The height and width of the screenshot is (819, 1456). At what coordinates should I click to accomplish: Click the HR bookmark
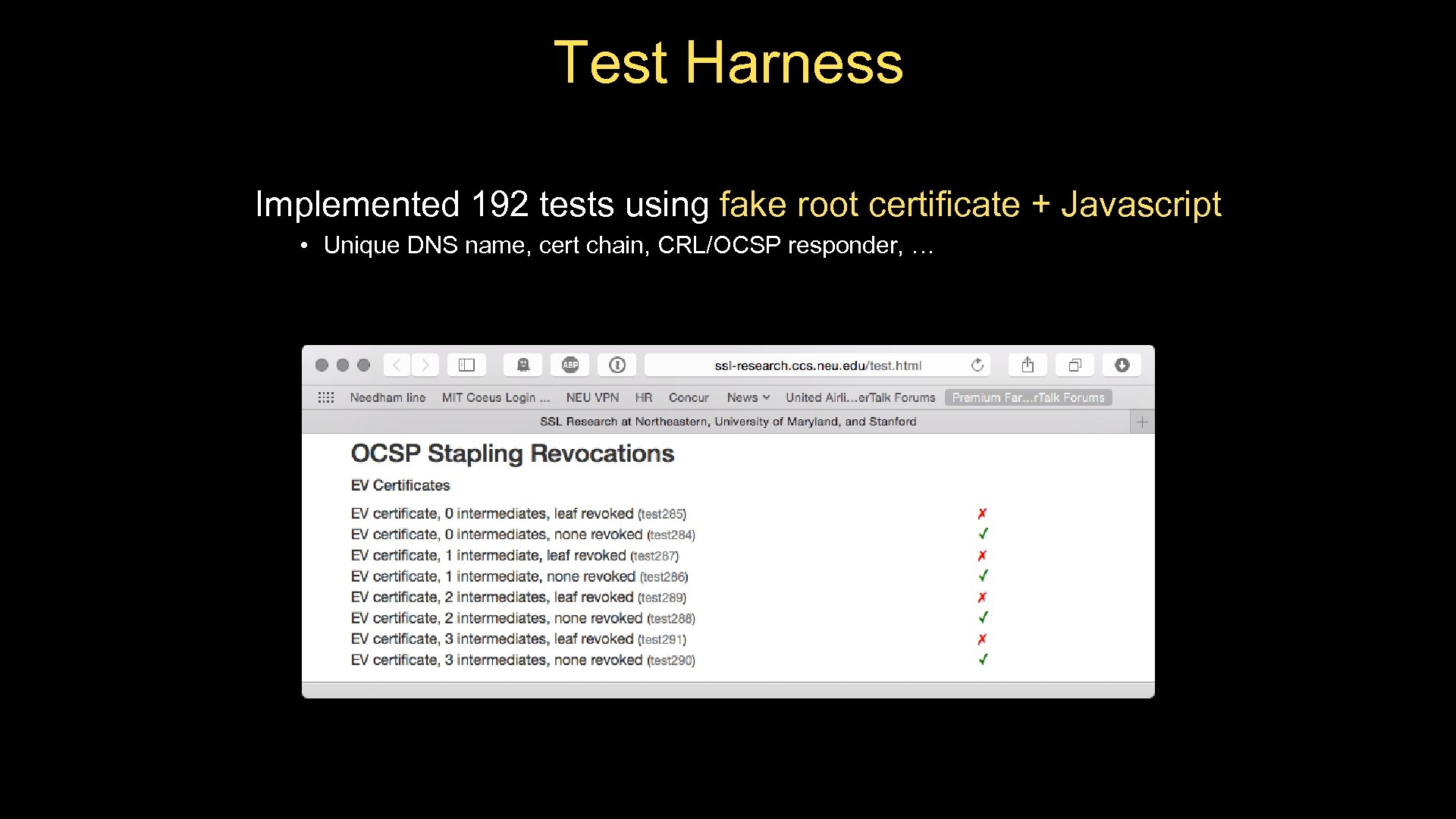(x=643, y=397)
